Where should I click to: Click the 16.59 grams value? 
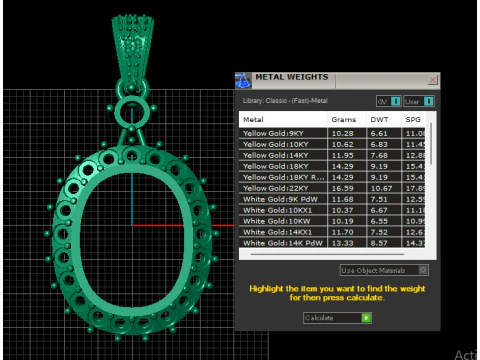[x=342, y=188]
